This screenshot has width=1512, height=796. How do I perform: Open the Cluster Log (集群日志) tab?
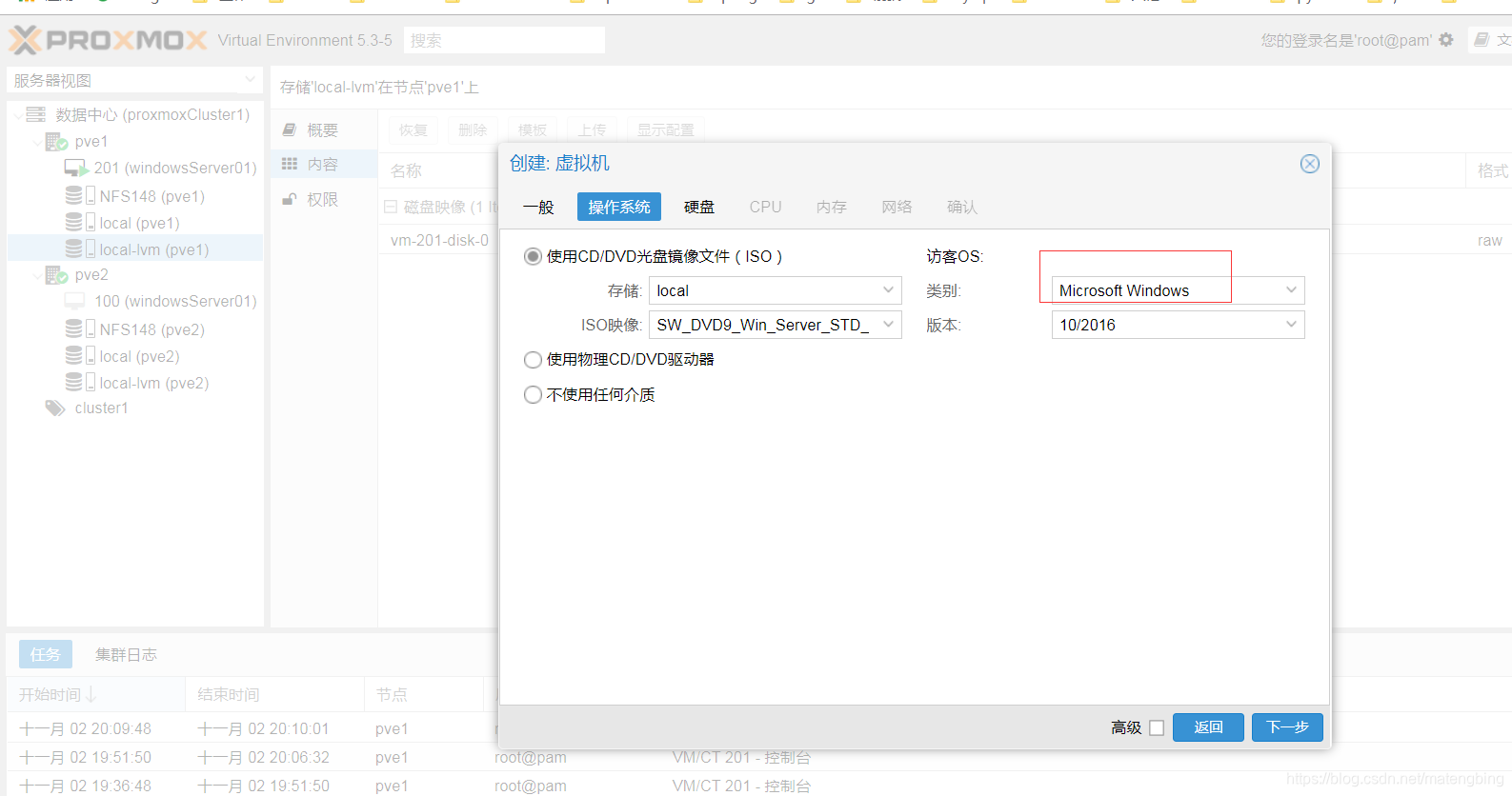[x=126, y=654]
